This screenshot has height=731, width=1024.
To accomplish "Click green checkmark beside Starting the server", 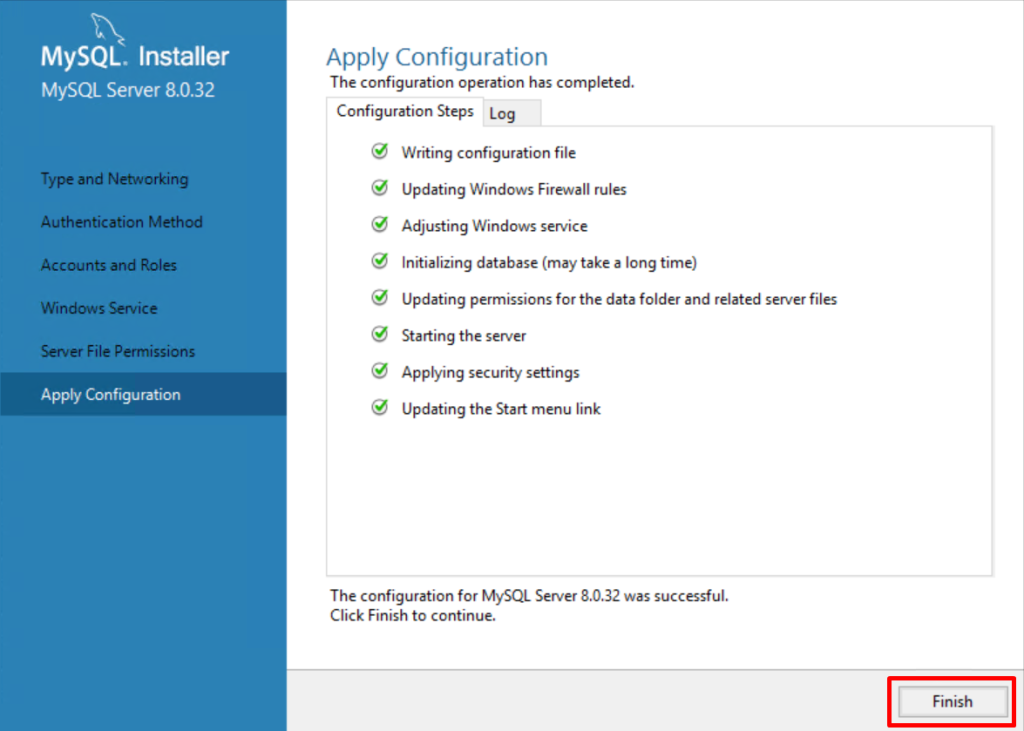I will click(x=379, y=334).
